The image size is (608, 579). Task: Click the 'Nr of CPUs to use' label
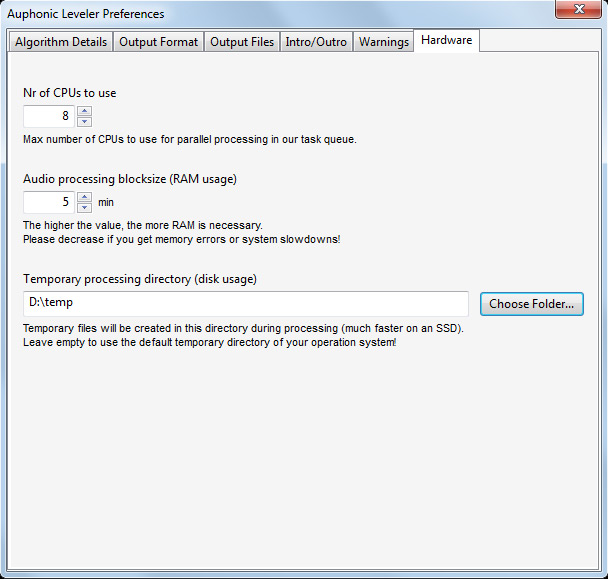pos(70,93)
